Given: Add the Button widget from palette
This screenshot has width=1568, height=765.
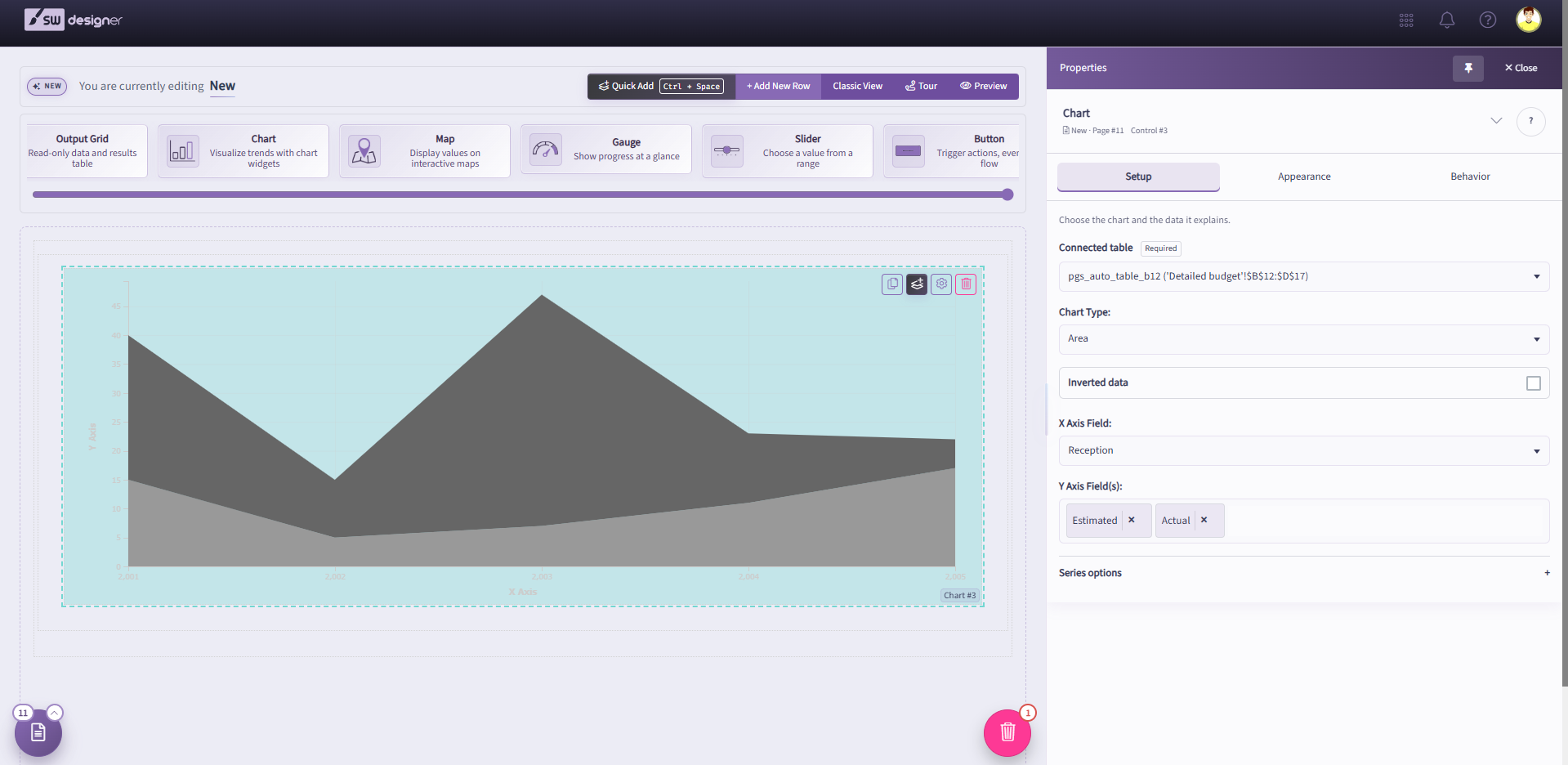Looking at the screenshot, I should tap(952, 151).
